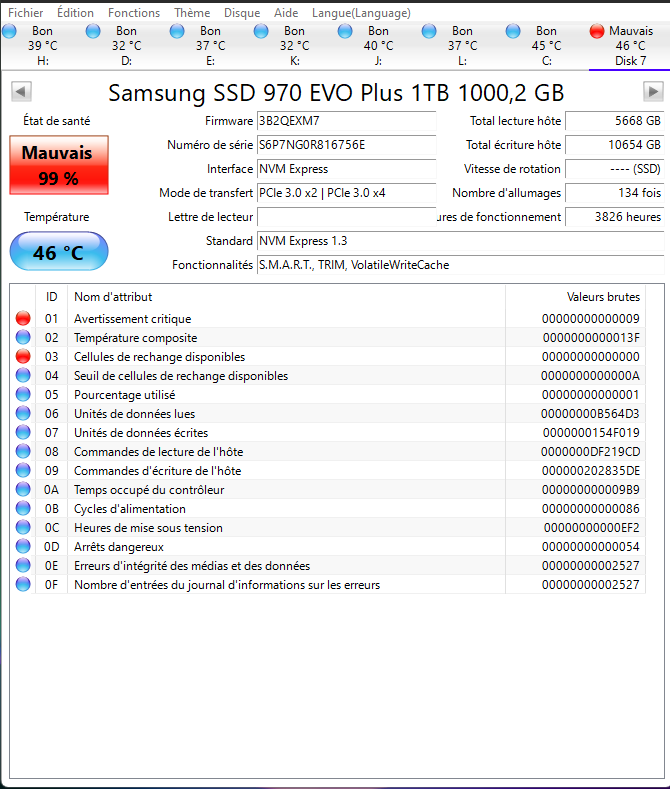
Task: Click red status icon for Avertissement critique
Action: (x=23, y=318)
